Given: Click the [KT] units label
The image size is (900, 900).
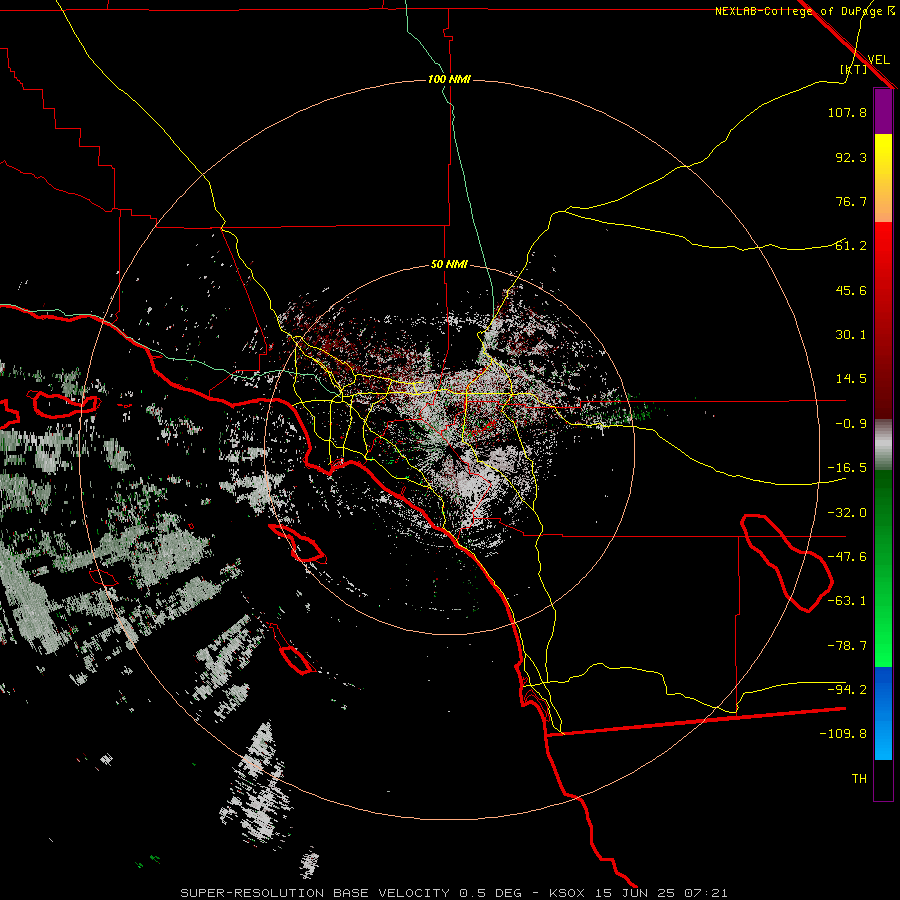Looking at the screenshot, I should click(x=854, y=69).
